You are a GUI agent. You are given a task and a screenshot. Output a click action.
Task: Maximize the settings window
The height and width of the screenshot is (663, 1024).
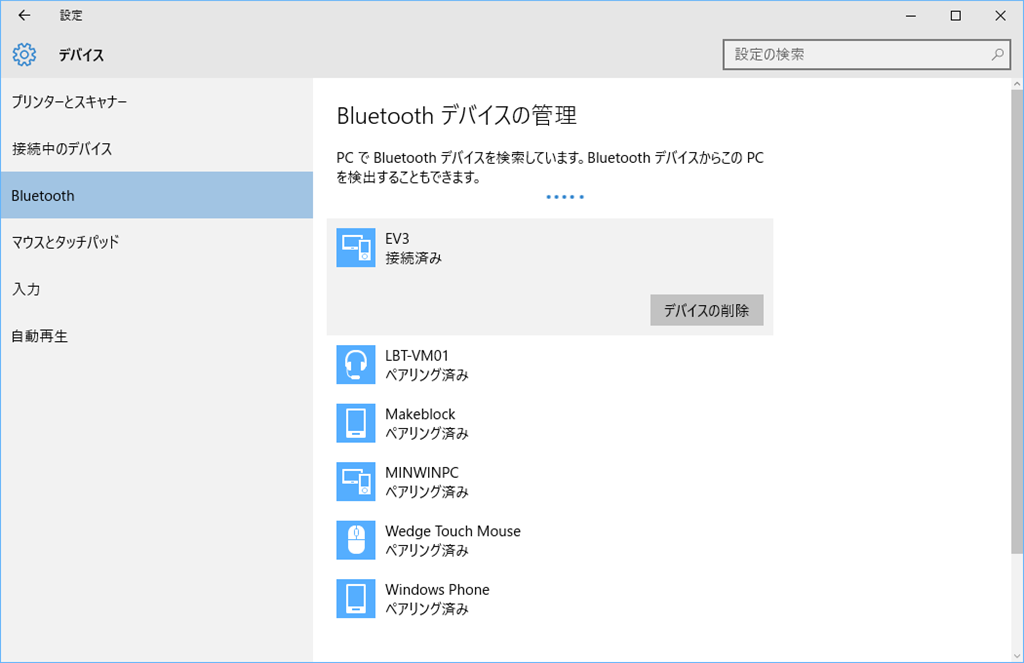[x=955, y=15]
